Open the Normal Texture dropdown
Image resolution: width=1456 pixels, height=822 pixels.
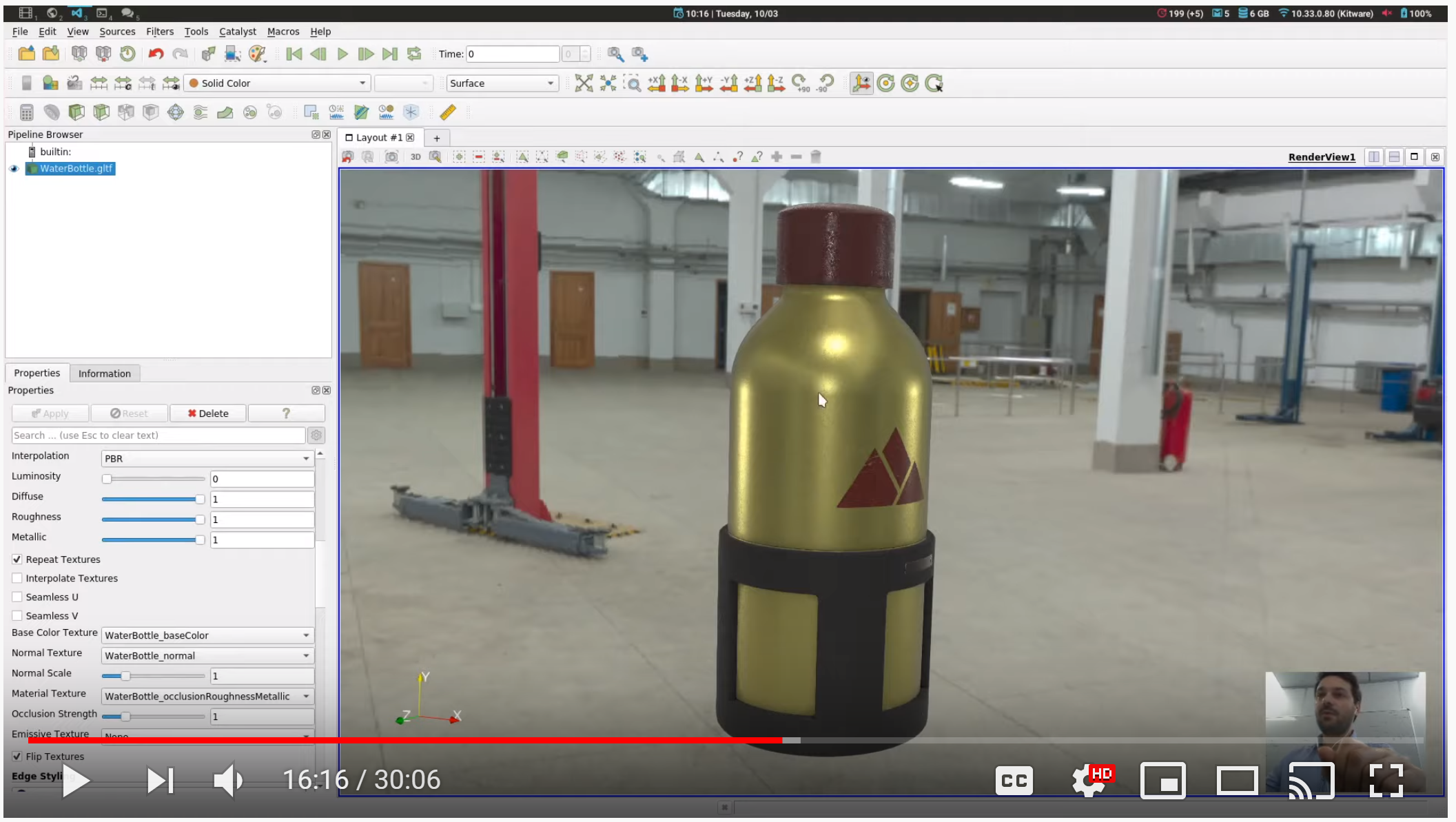pos(207,655)
